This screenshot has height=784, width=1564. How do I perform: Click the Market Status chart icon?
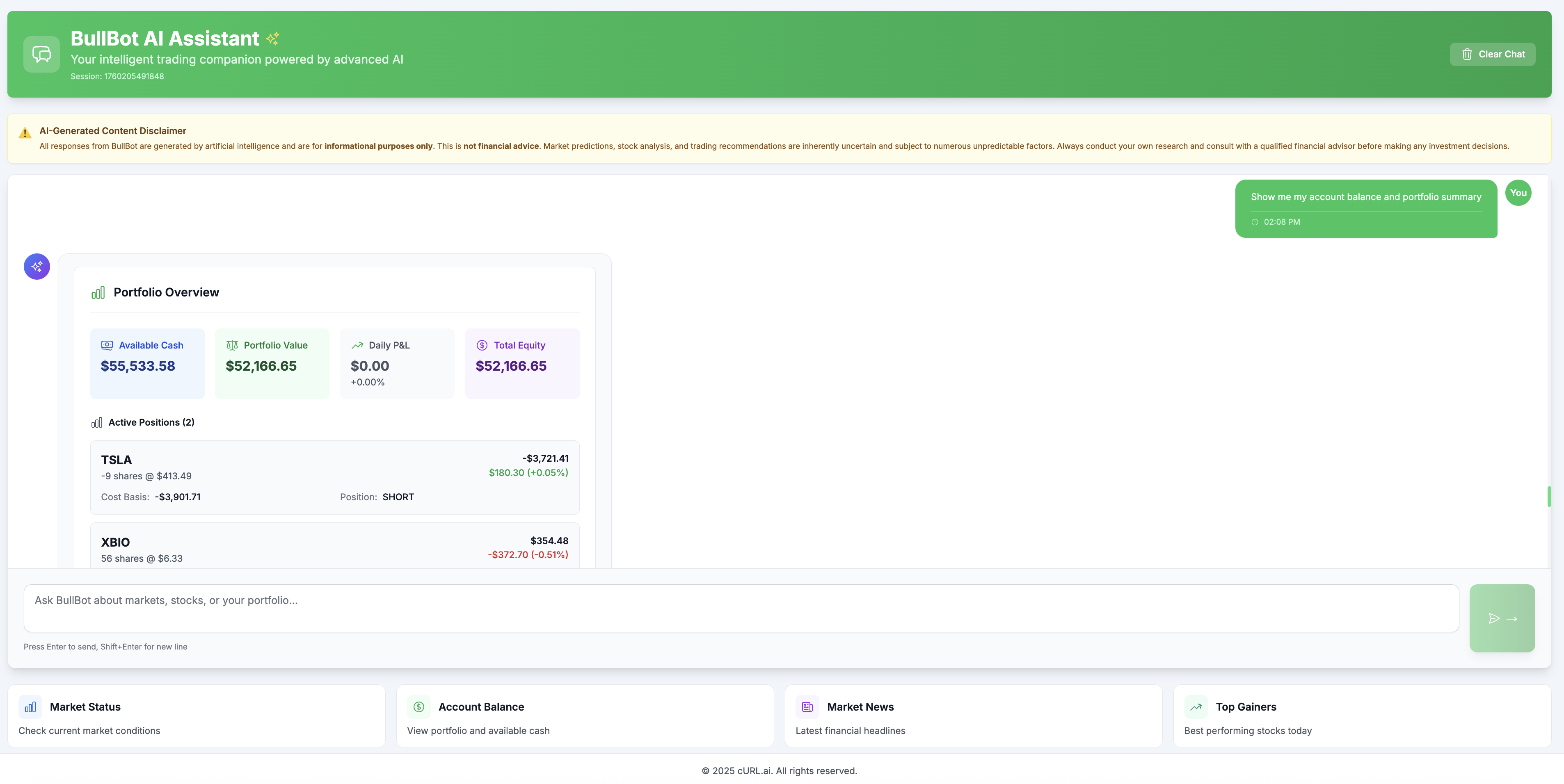(30, 707)
